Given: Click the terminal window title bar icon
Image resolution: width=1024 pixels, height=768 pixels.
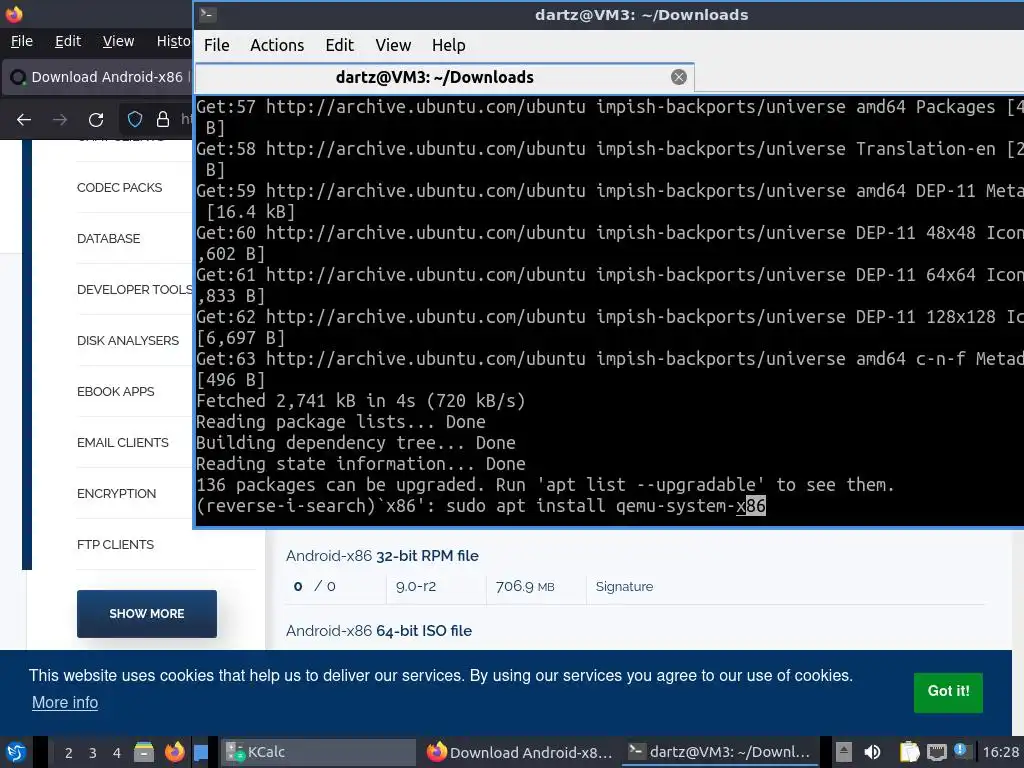Looking at the screenshot, I should coord(208,14).
